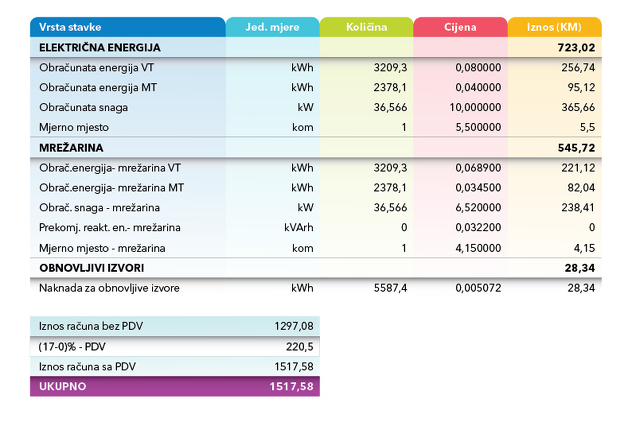This screenshot has width=632, height=421.
Task: Click the orange 'Iznos (KM)' header
Action: [555, 27]
